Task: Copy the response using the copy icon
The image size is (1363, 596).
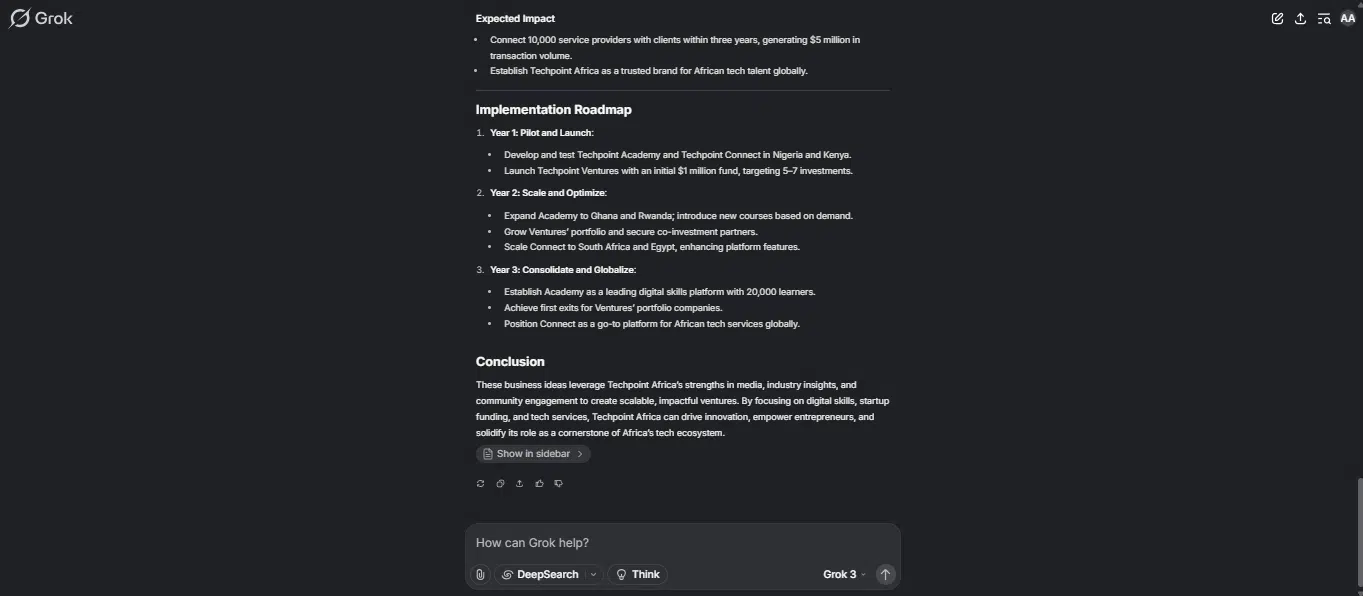Action: (500, 484)
